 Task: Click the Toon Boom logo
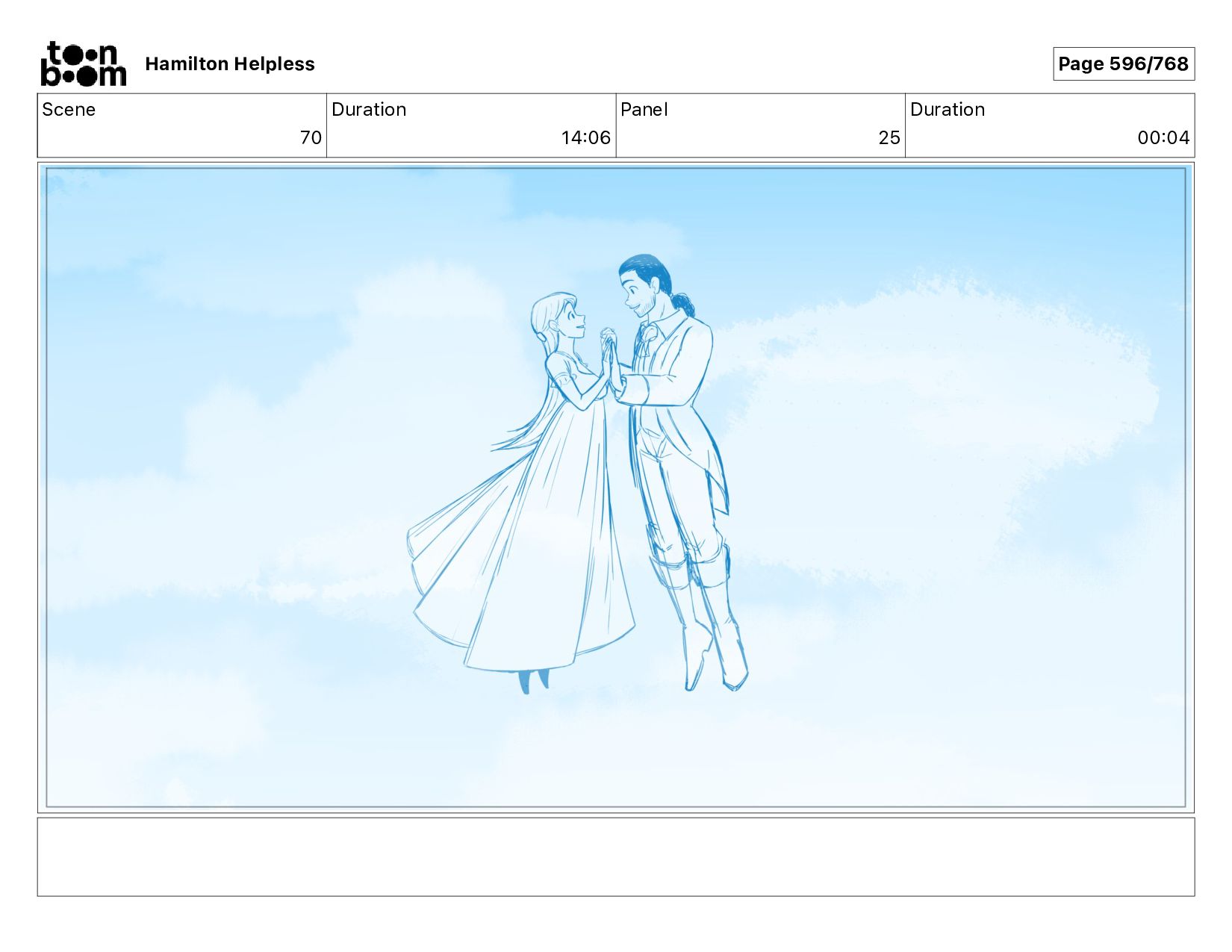point(83,64)
